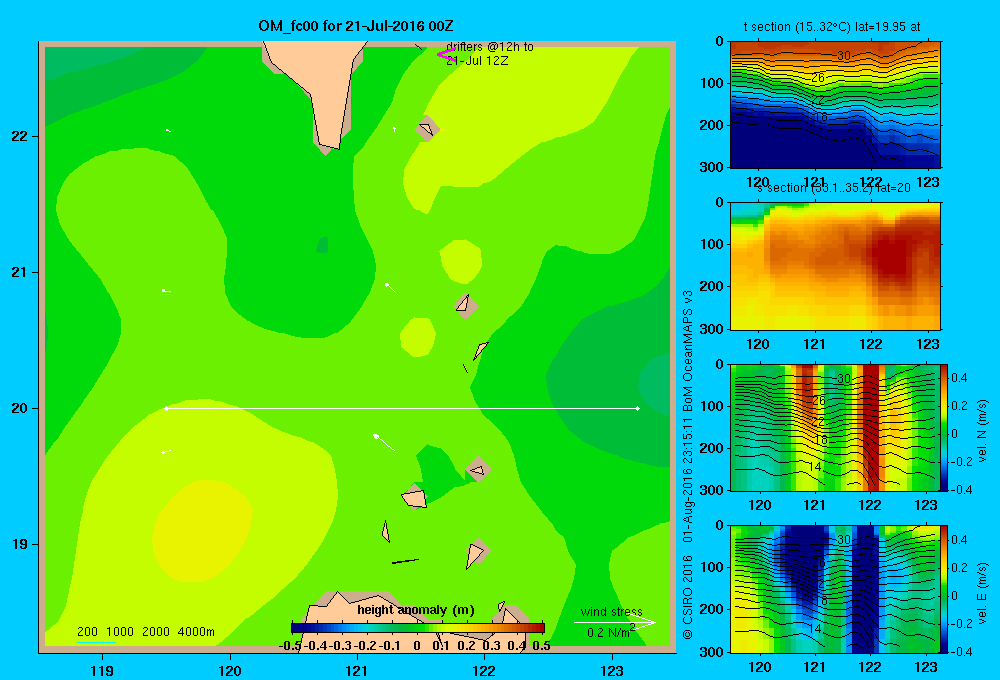The height and width of the screenshot is (680, 1000).
Task: Click the vel. N color scale bar
Action: (x=945, y=427)
